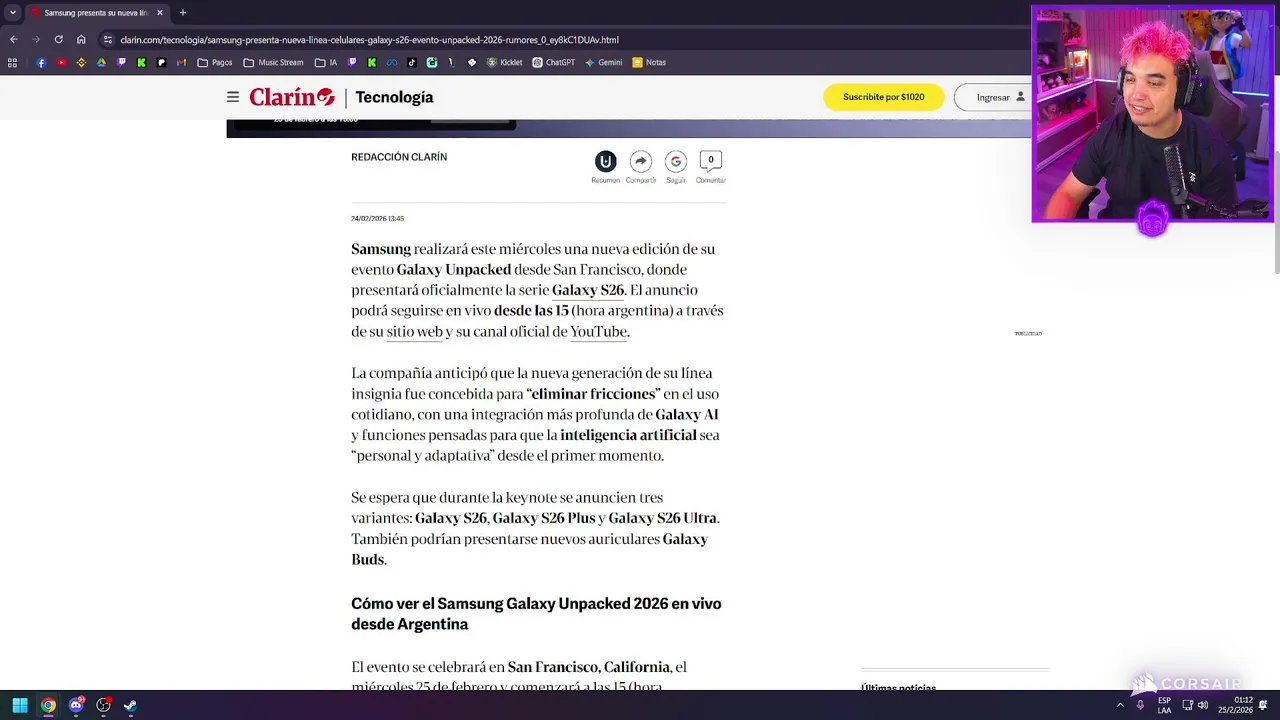The image size is (1280, 720).
Task: Follow the sitio web link
Action: tap(414, 332)
